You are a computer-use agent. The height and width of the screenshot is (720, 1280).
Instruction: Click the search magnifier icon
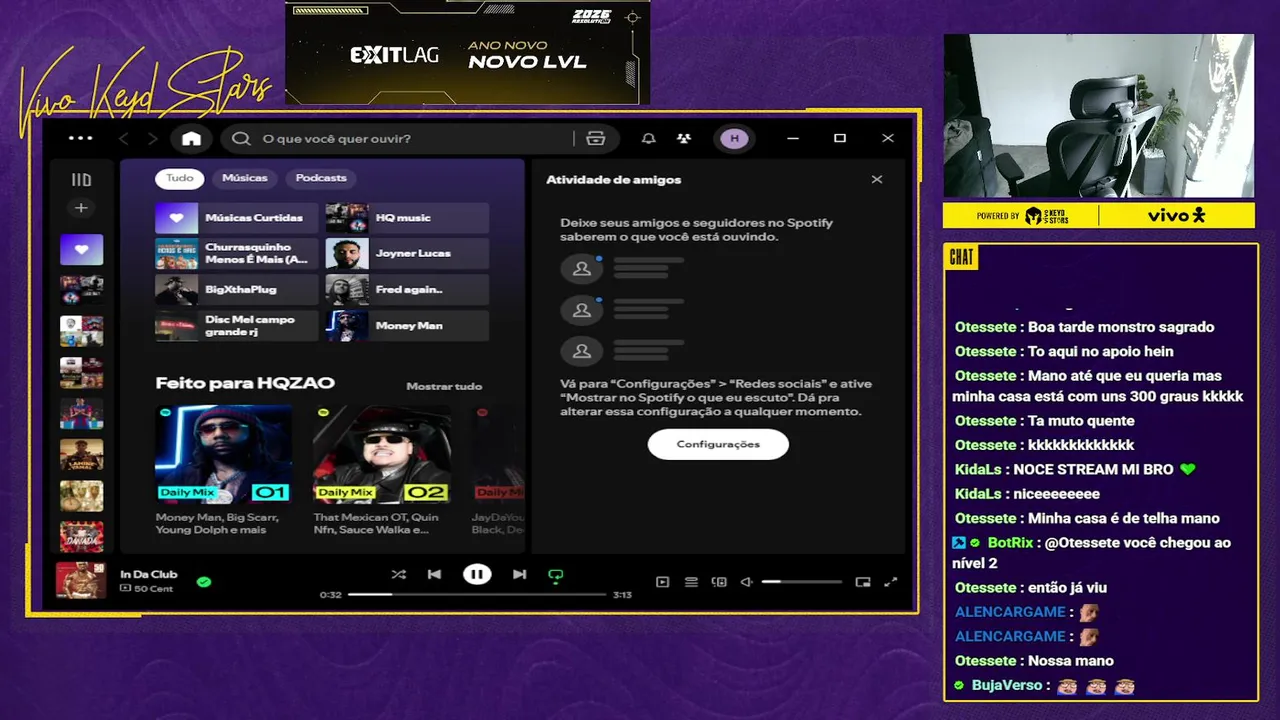coord(241,138)
